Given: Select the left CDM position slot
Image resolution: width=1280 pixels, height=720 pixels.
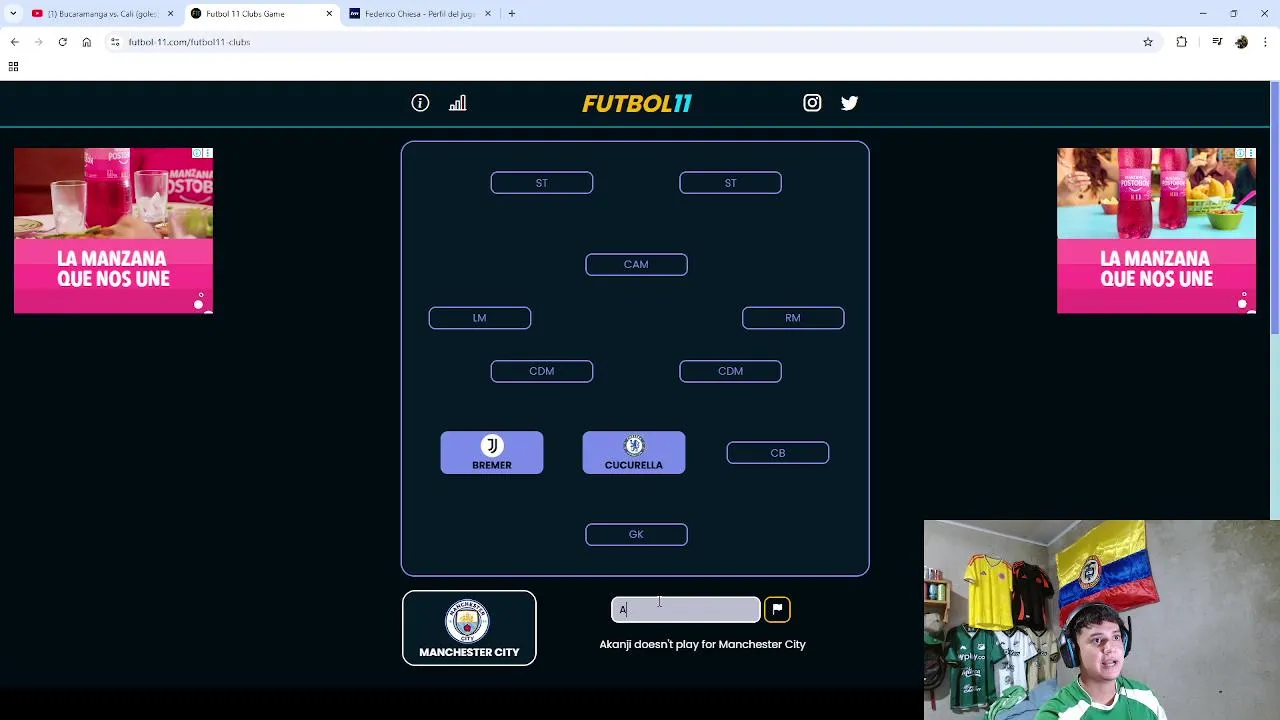Looking at the screenshot, I should click(x=541, y=371).
